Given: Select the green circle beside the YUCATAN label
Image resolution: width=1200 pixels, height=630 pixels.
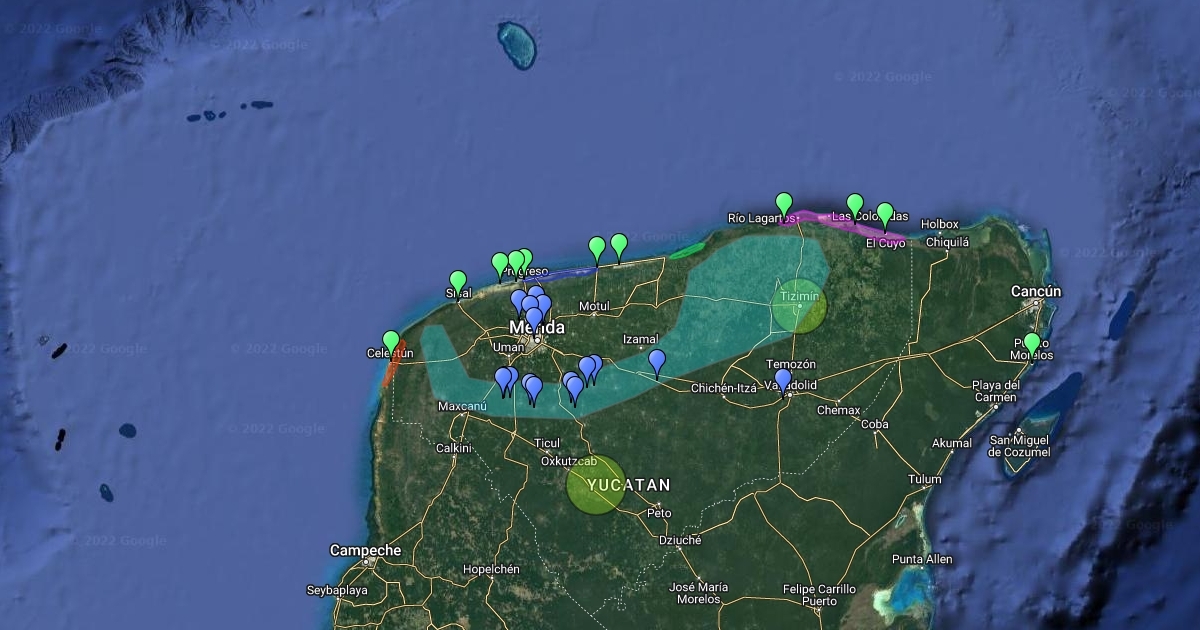Looking at the screenshot, I should pos(596,485).
